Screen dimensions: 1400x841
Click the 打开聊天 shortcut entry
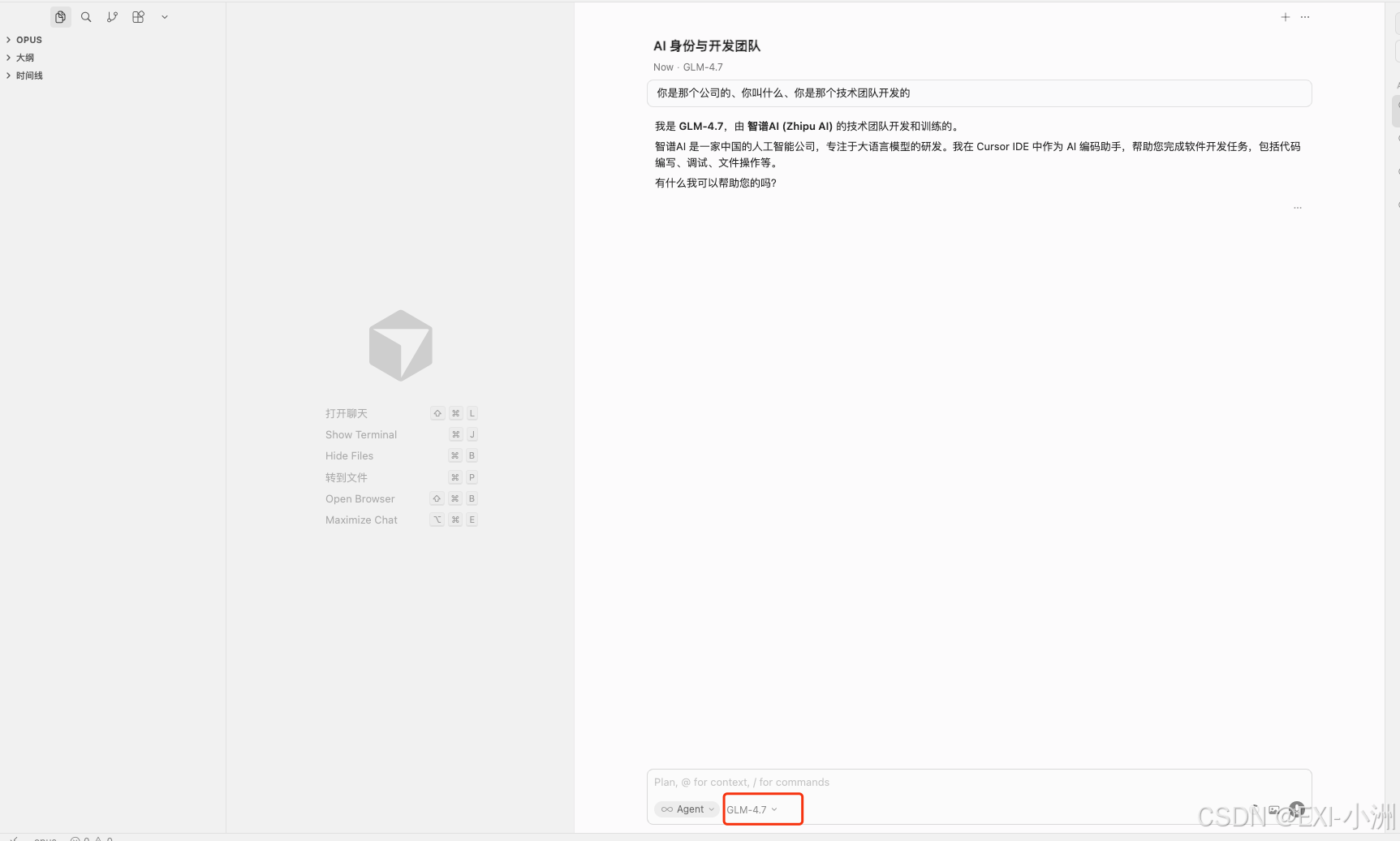(x=401, y=414)
